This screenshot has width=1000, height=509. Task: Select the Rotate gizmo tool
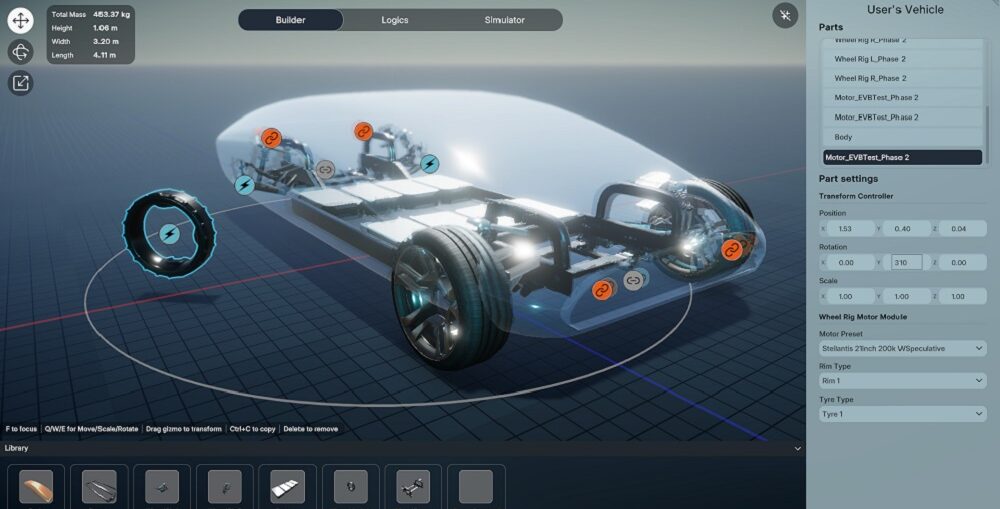(21, 52)
